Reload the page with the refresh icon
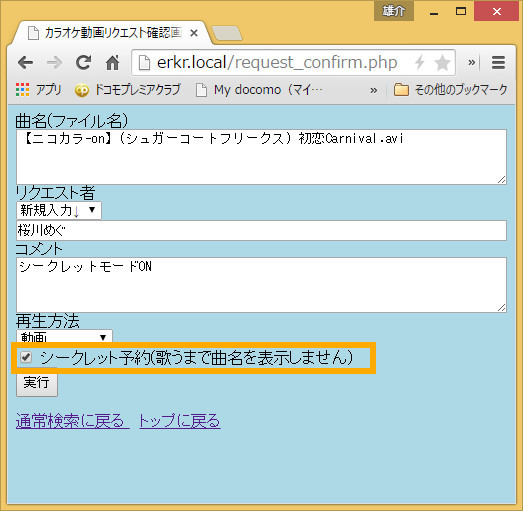Viewport: 523px width, 511px height. 83,62
